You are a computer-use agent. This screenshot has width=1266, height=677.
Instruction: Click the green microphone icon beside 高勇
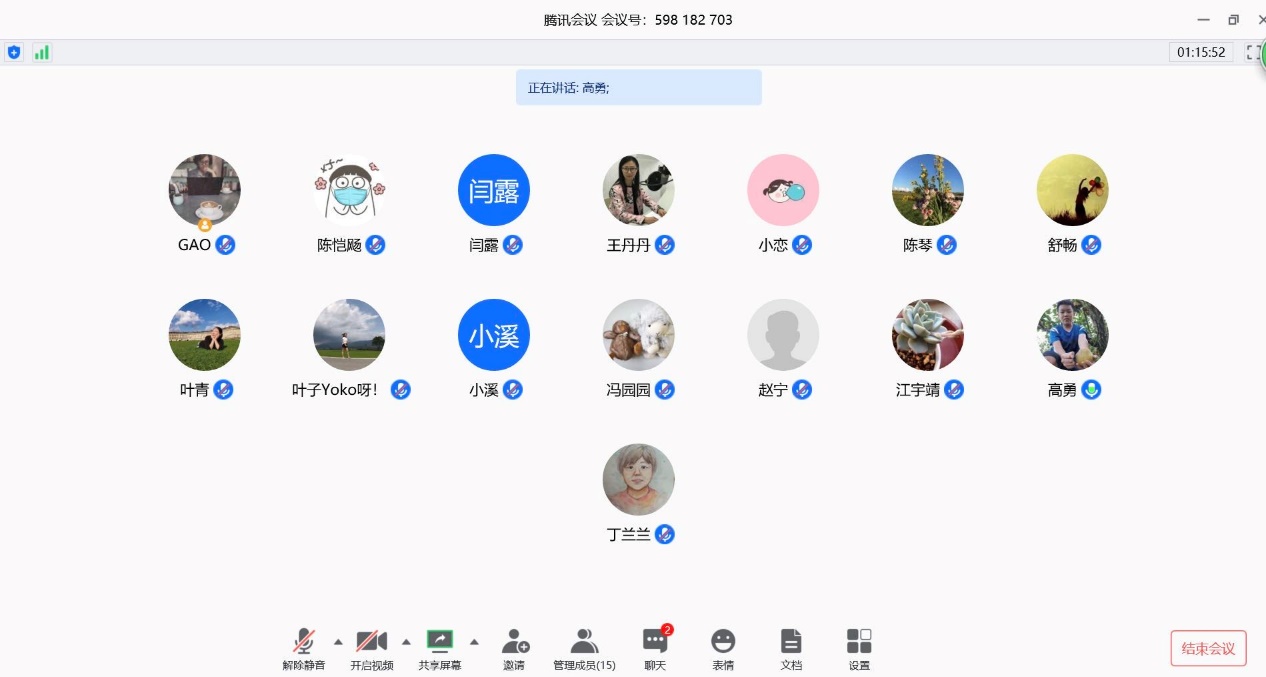tap(1091, 390)
